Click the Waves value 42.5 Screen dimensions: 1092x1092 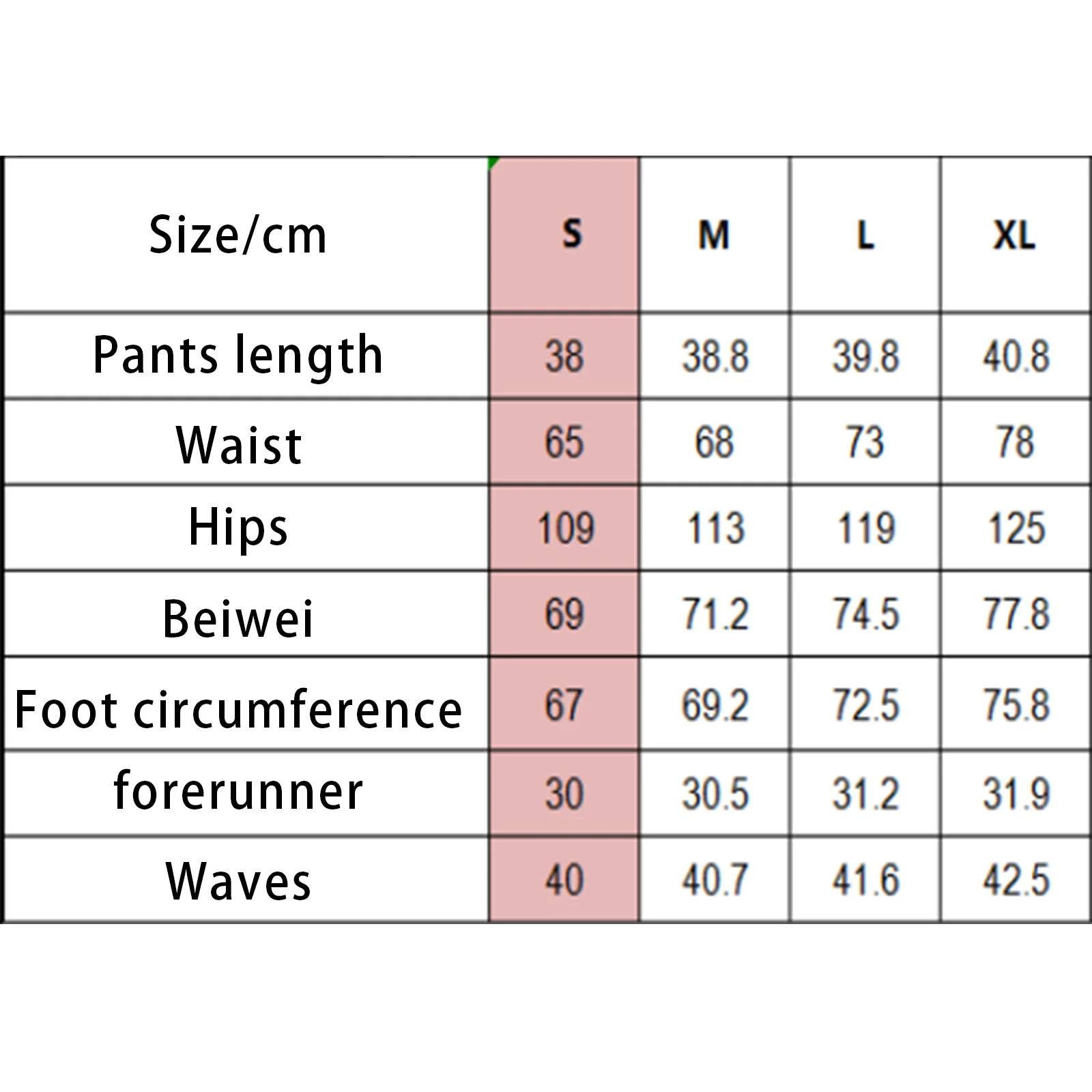[1016, 880]
